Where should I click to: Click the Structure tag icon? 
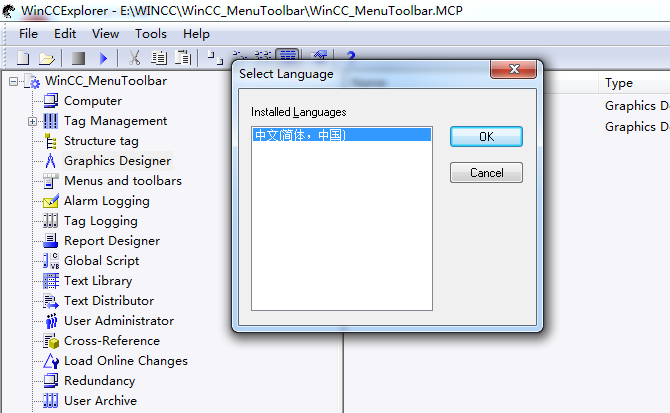(x=50, y=141)
